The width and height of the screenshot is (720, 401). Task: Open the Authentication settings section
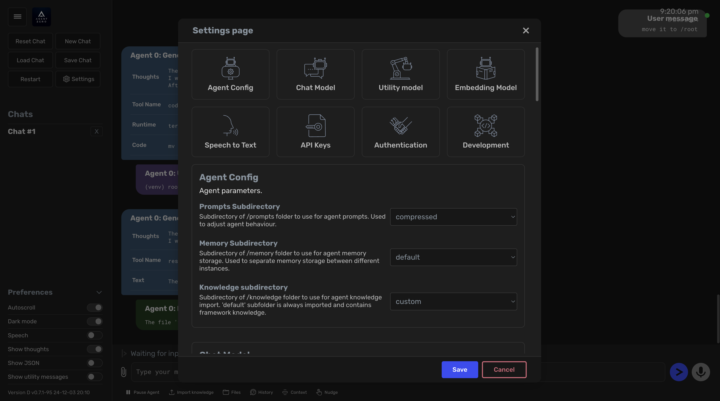[400, 132]
